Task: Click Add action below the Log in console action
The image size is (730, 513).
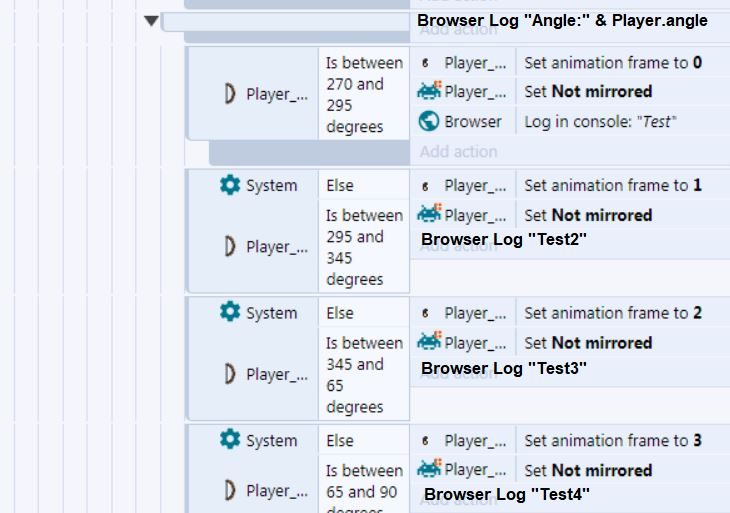Action: (x=459, y=152)
